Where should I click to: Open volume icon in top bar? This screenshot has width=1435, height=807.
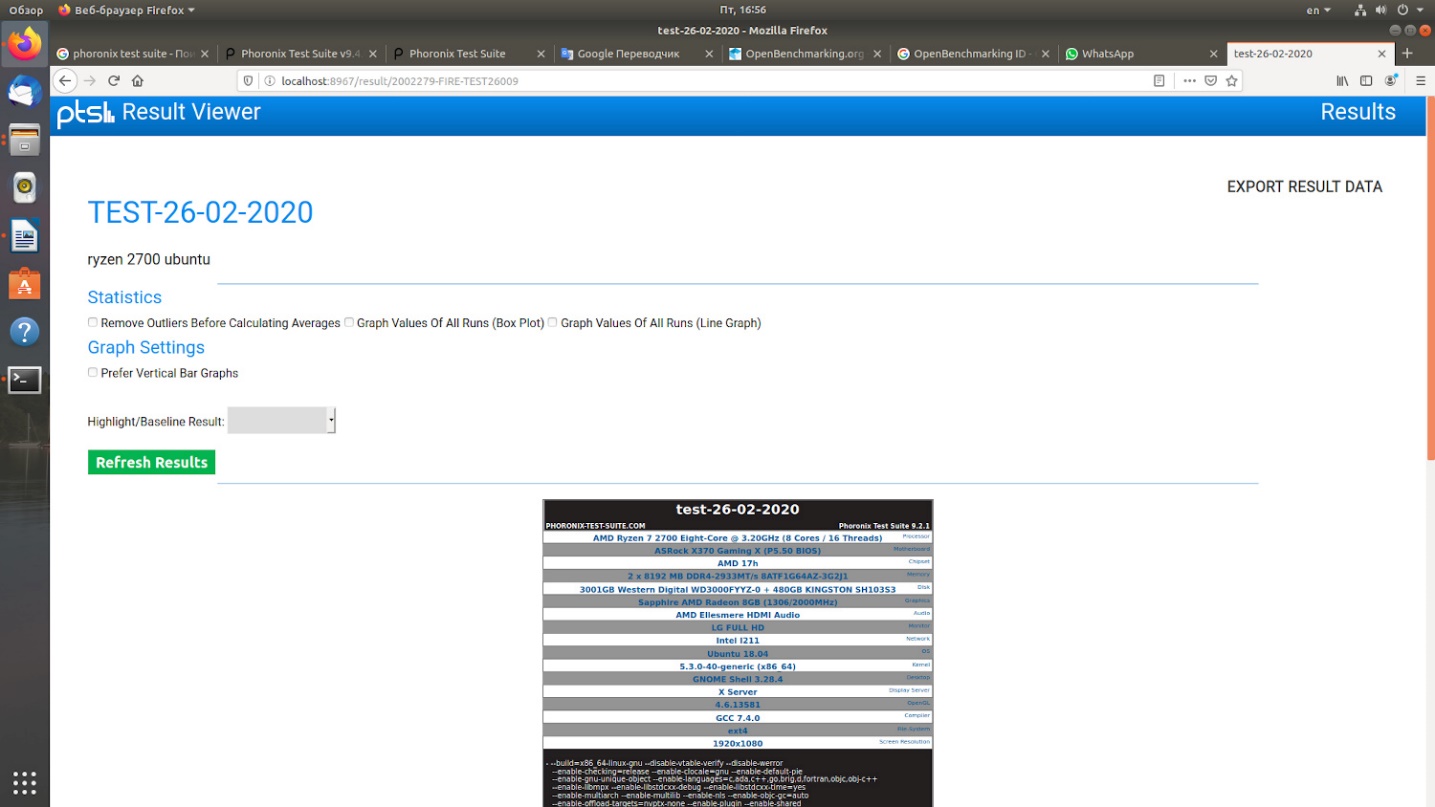tap(1380, 10)
